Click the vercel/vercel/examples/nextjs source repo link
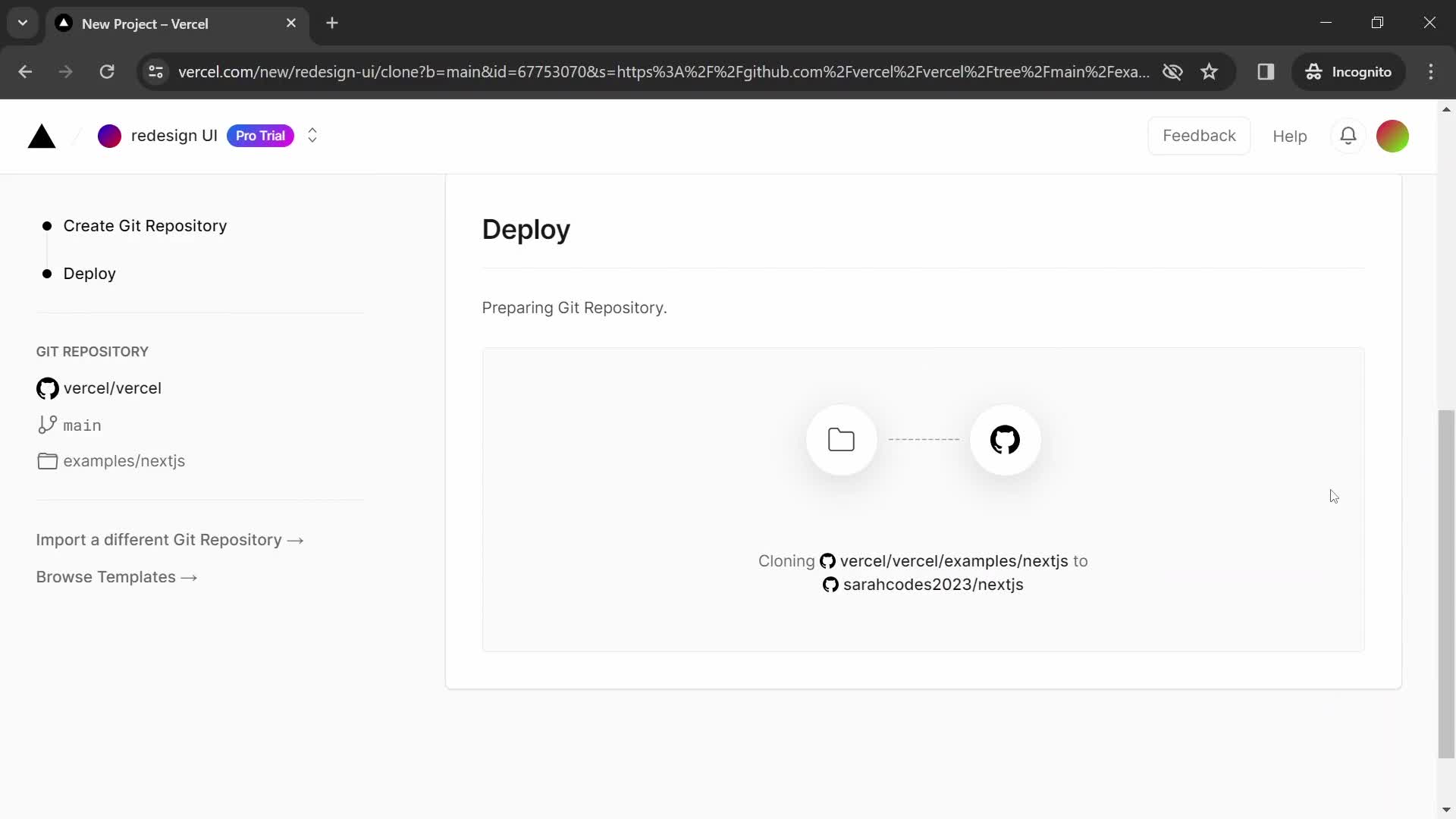 [953, 561]
